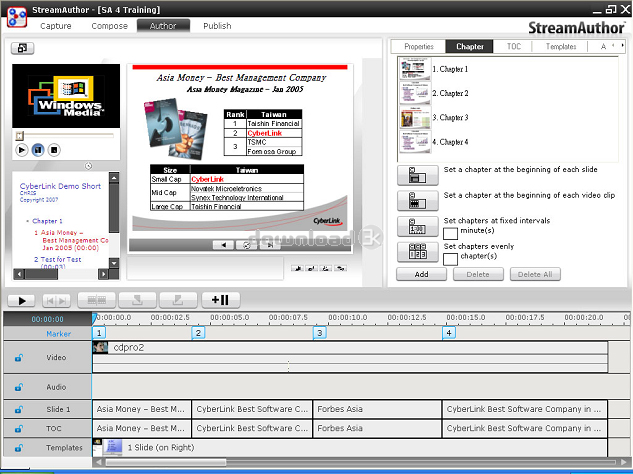Click TOC panel scroll up arrow
Image resolution: width=633 pixels, height=474 pixels.
114,178
